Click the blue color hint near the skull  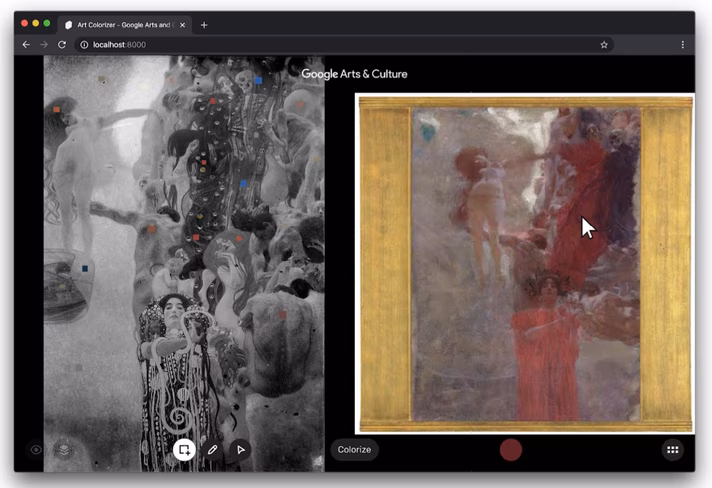pyautogui.click(x=258, y=80)
